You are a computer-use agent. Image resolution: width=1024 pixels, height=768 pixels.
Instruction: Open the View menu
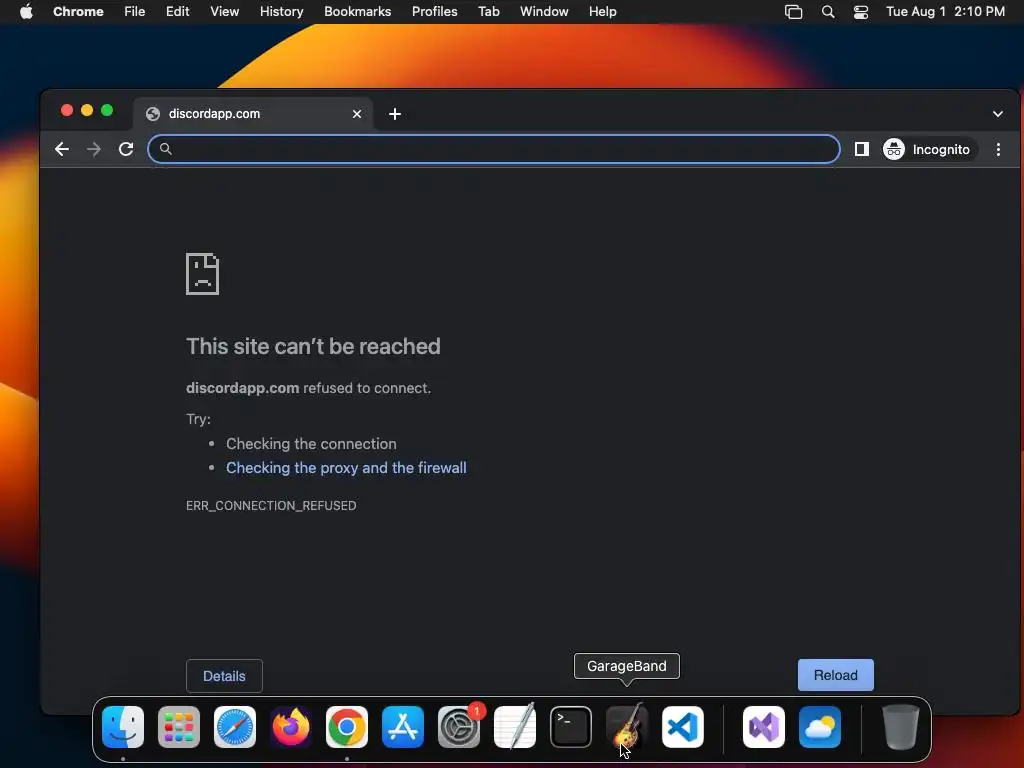pyautogui.click(x=224, y=11)
